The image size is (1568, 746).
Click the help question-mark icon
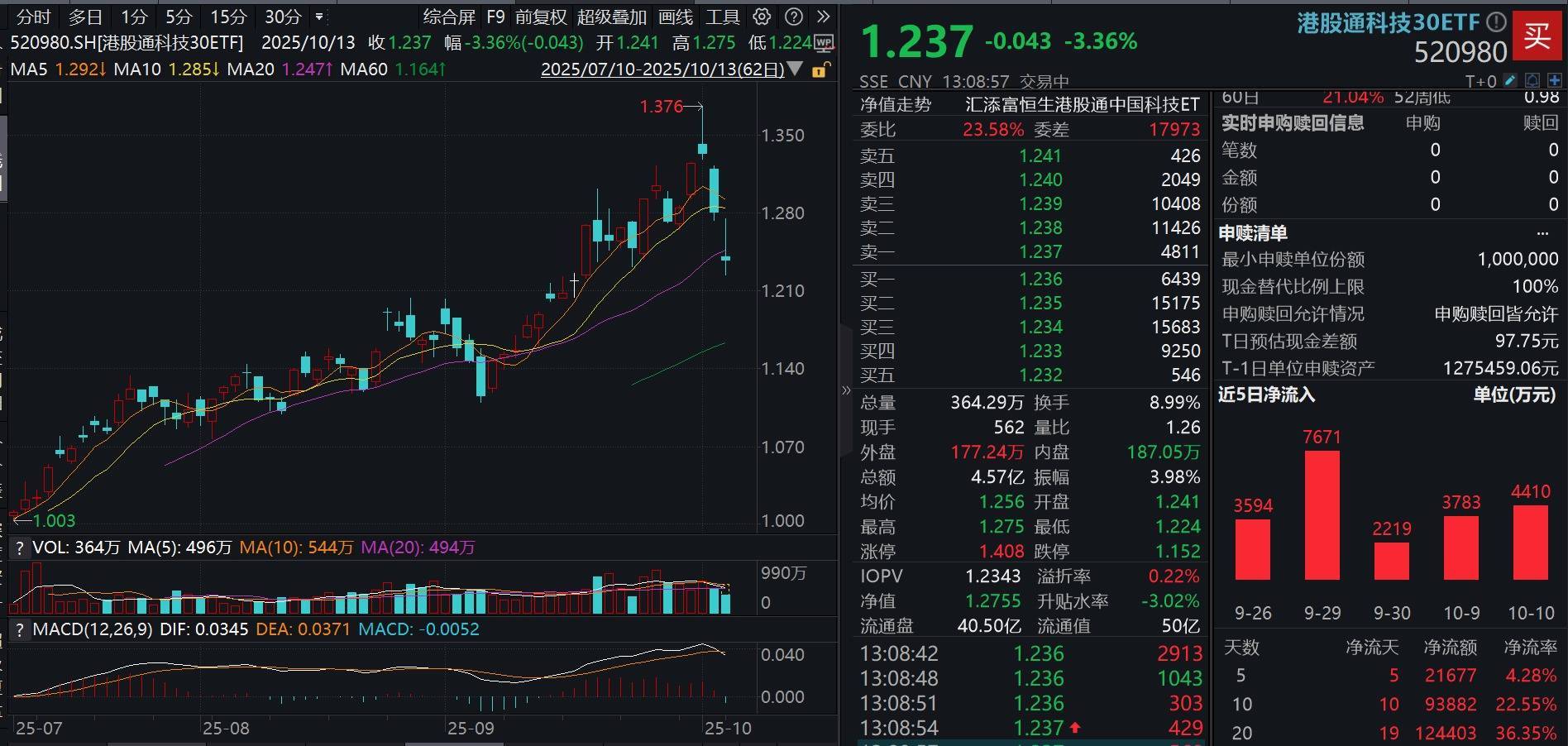[x=794, y=17]
